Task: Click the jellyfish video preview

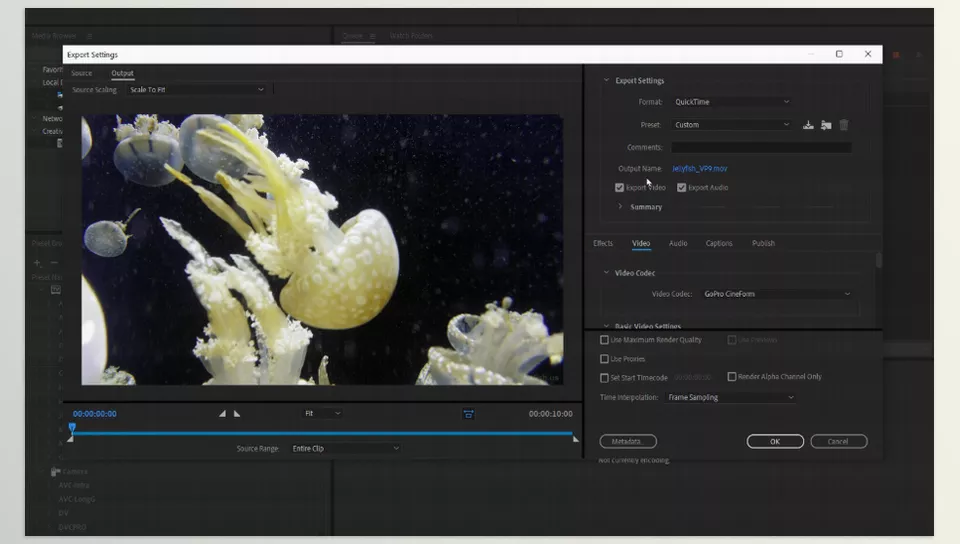Action: point(322,250)
